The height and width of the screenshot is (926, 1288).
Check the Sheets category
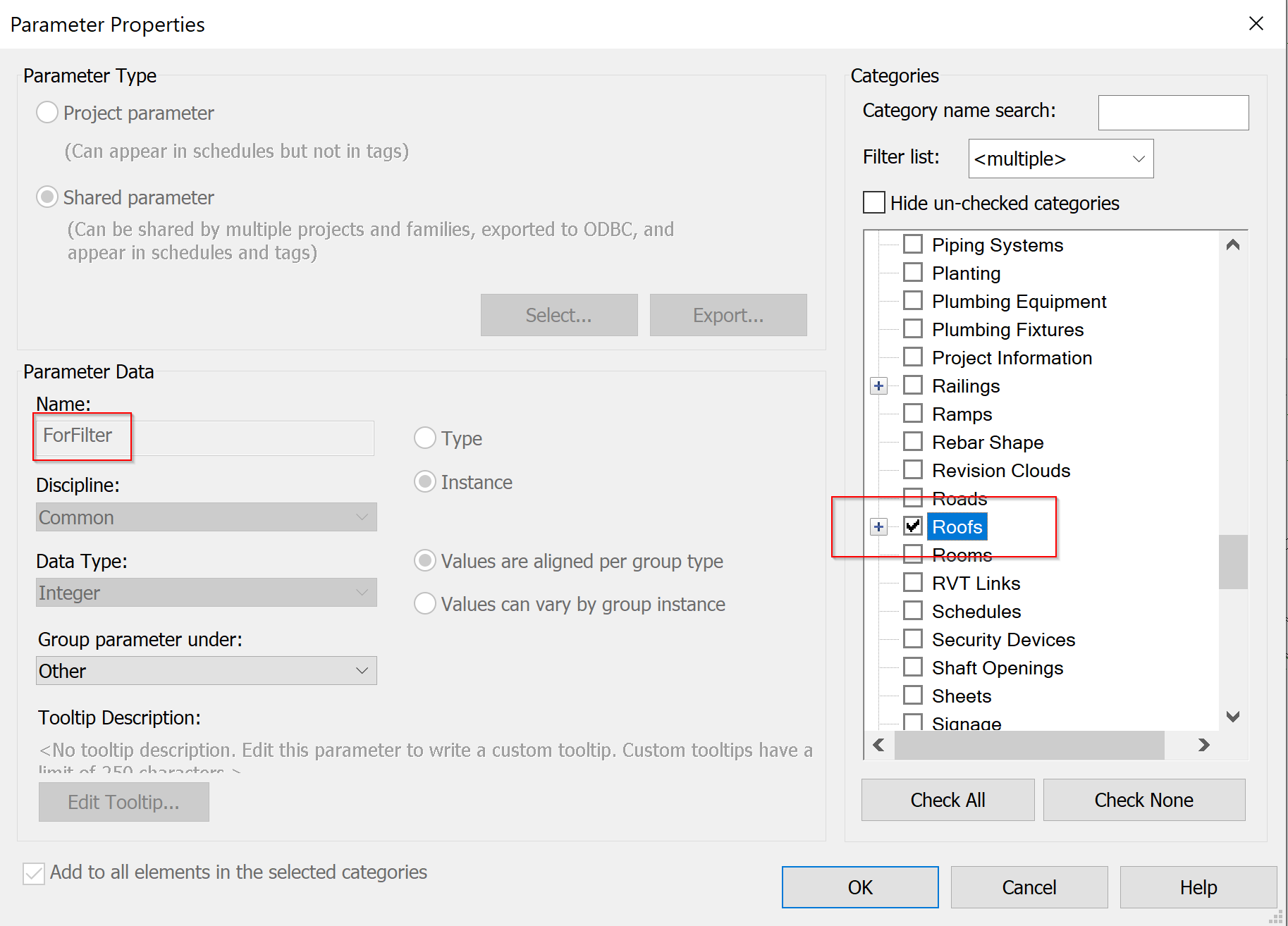pos(913,695)
